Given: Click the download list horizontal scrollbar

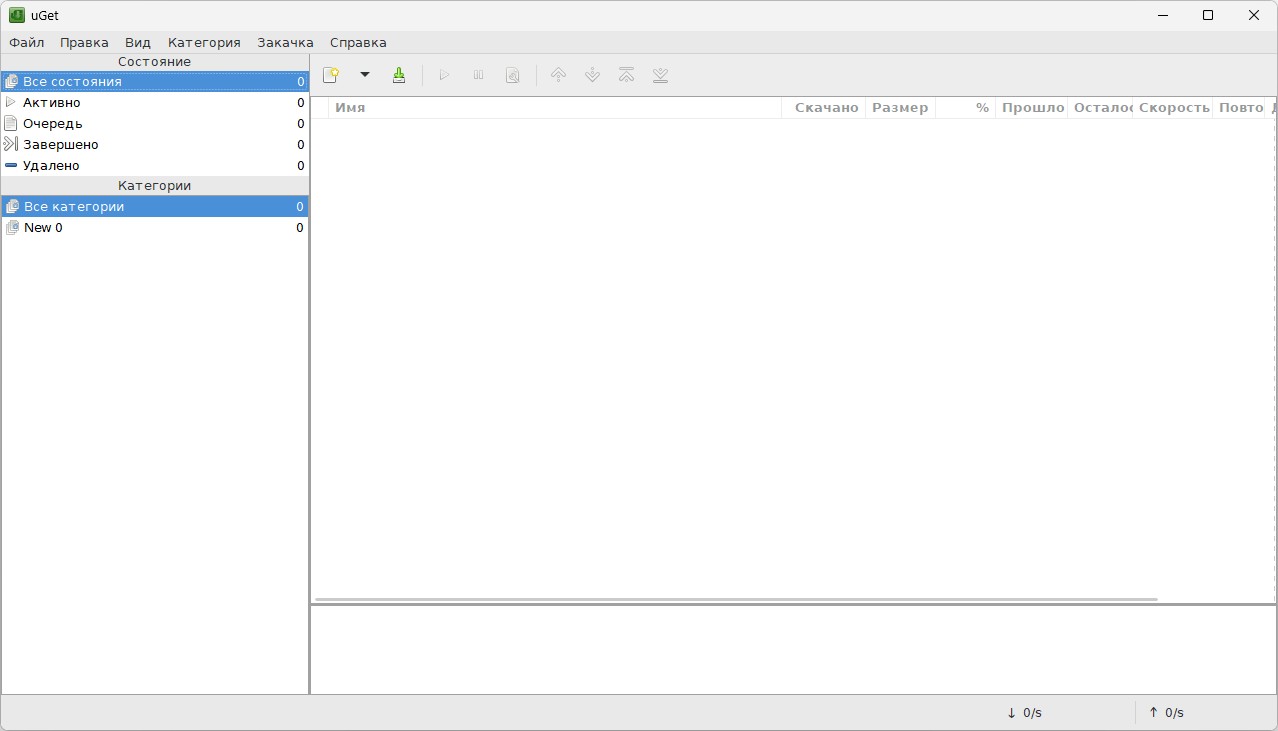Looking at the screenshot, I should point(736,599).
